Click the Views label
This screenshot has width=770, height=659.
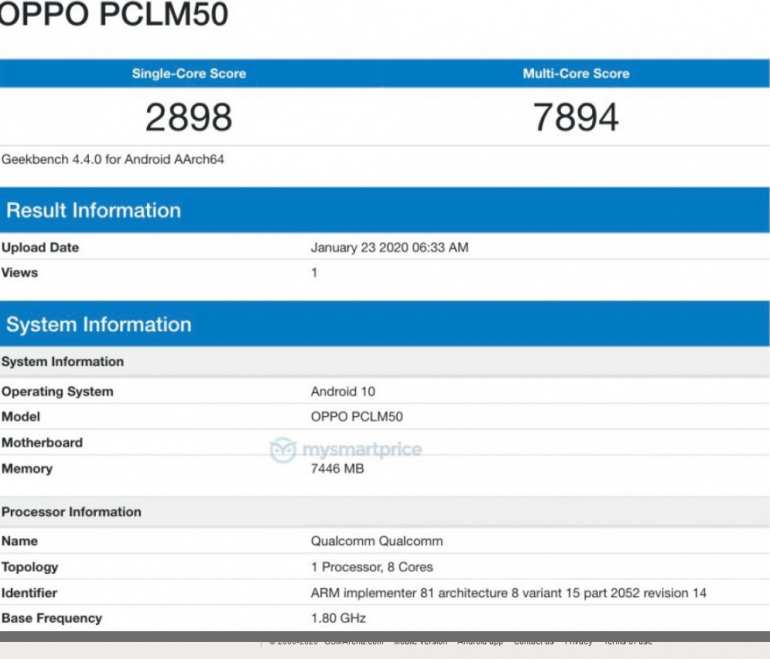(x=20, y=273)
